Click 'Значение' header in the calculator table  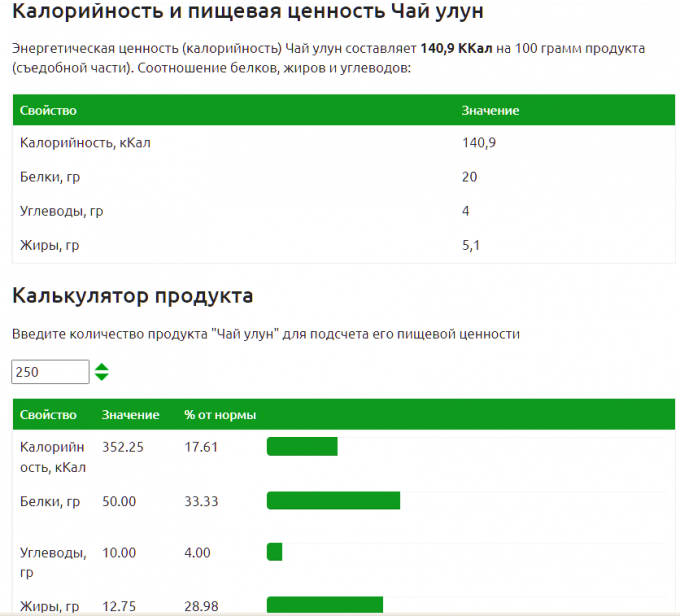(x=130, y=415)
